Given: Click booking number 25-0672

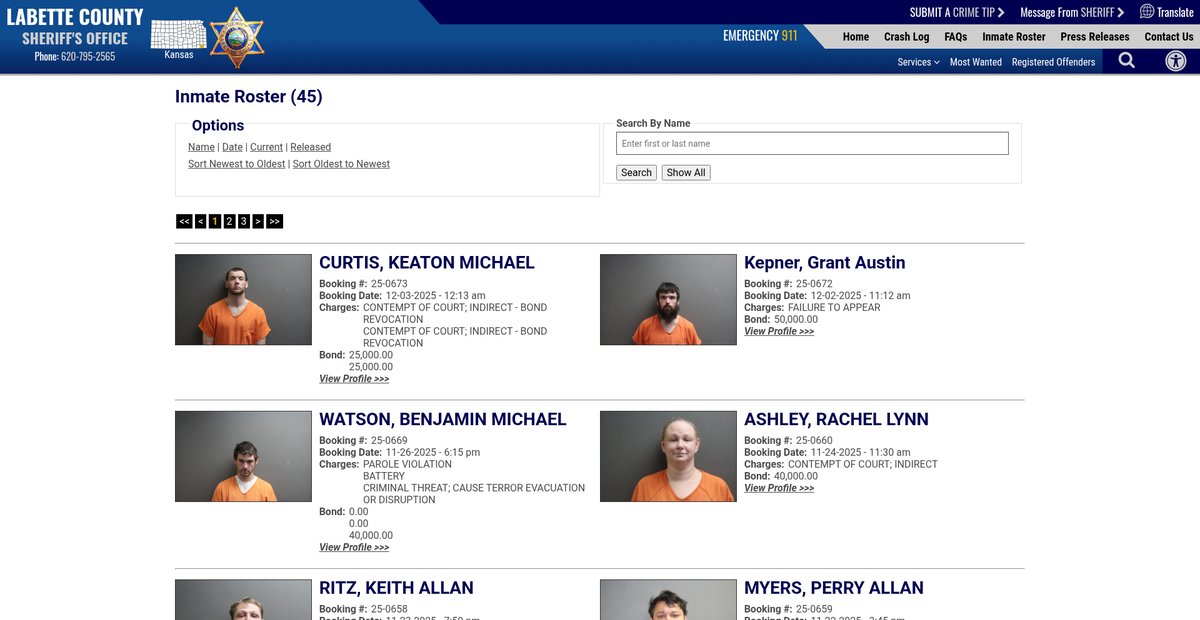Looking at the screenshot, I should pyautogui.click(x=814, y=284).
